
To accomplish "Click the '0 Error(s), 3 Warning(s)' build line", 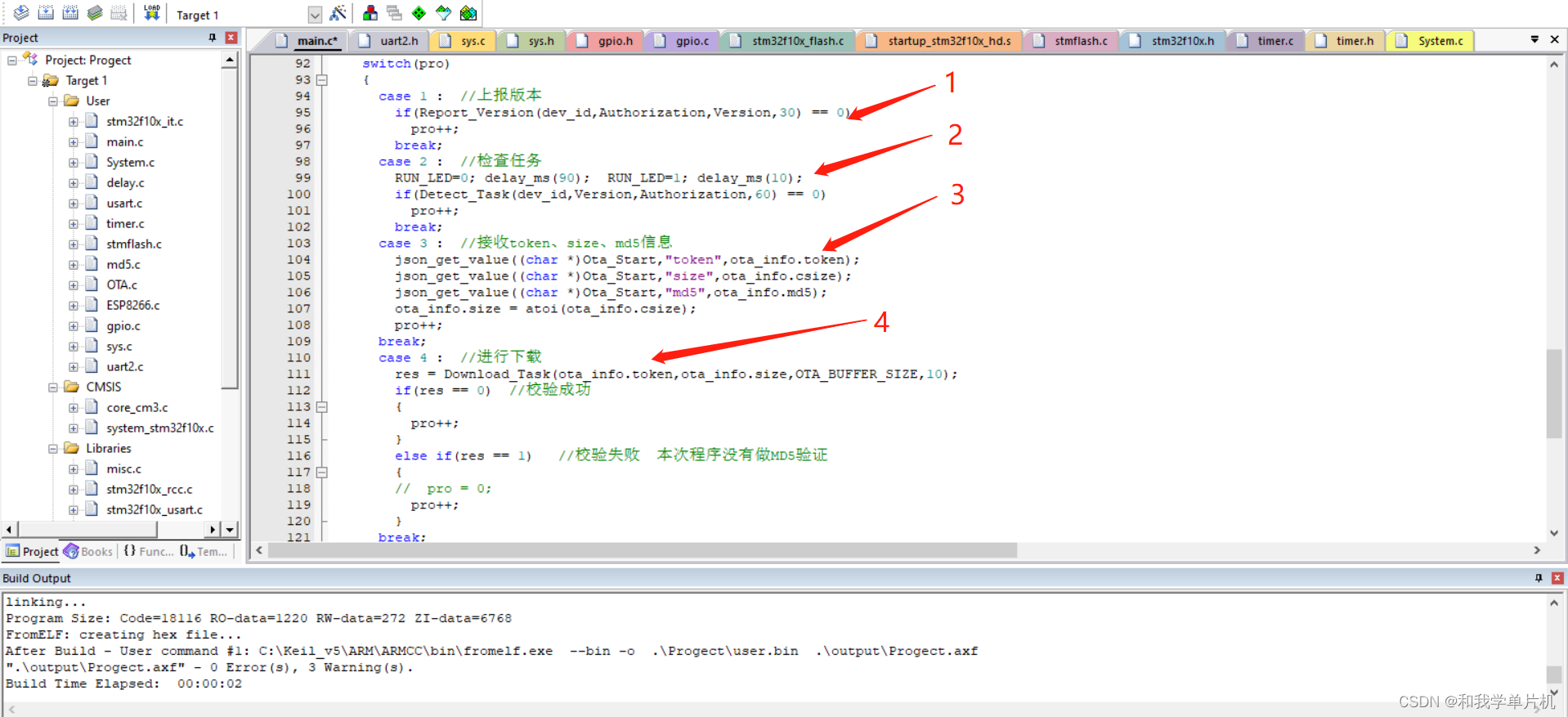I will point(210,668).
